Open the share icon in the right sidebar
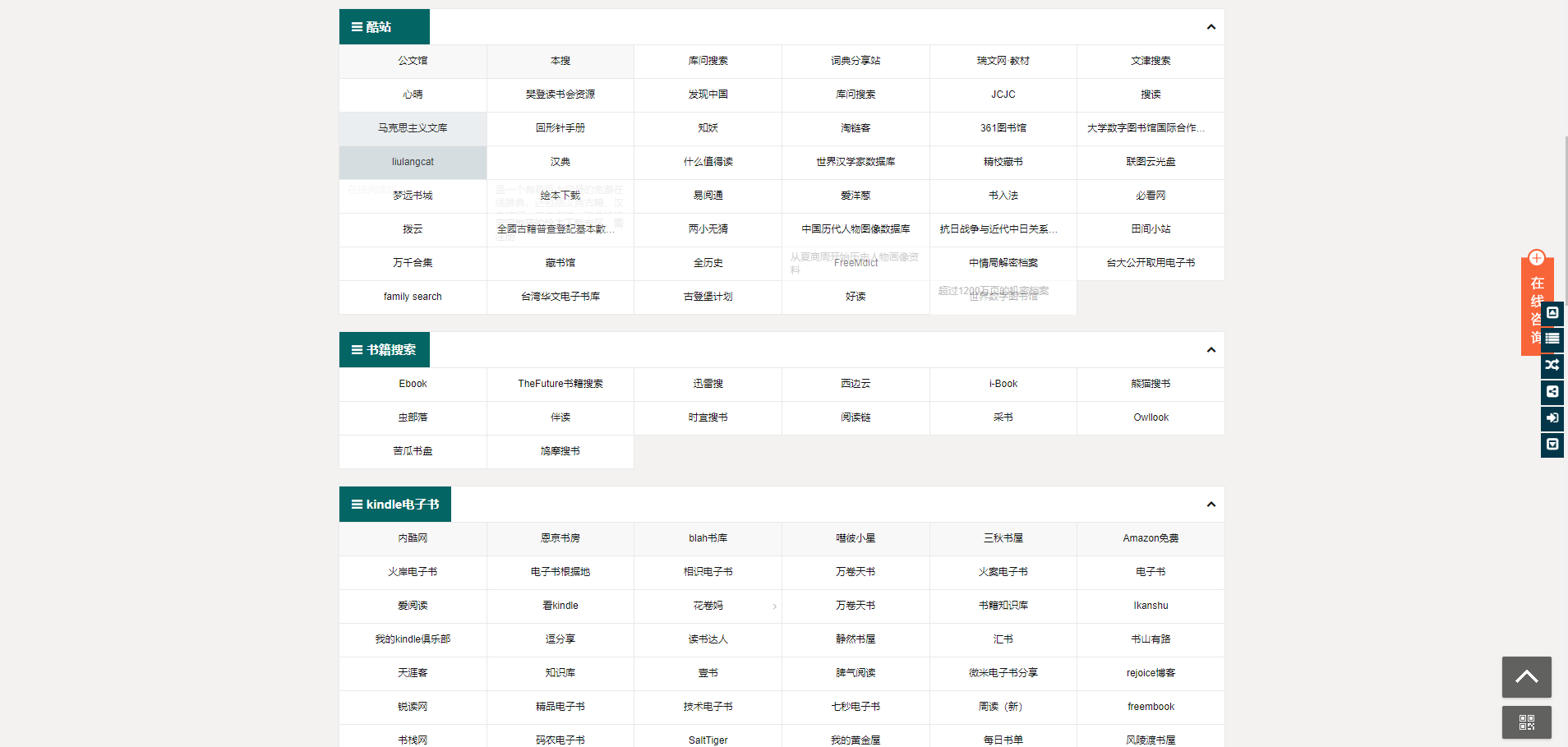Viewport: 1568px width, 747px height. coord(1552,392)
